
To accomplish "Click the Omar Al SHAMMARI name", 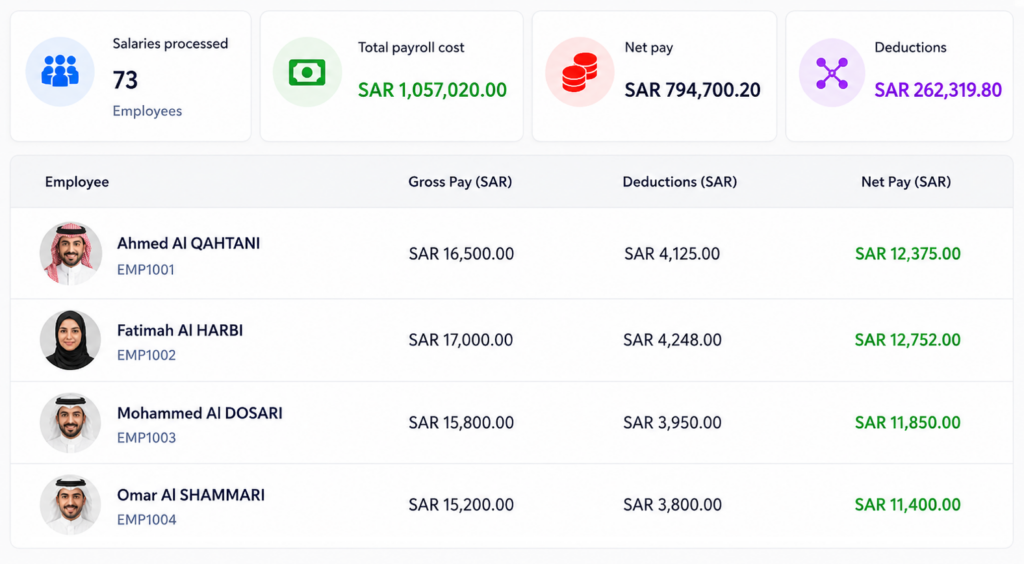I will (191, 495).
